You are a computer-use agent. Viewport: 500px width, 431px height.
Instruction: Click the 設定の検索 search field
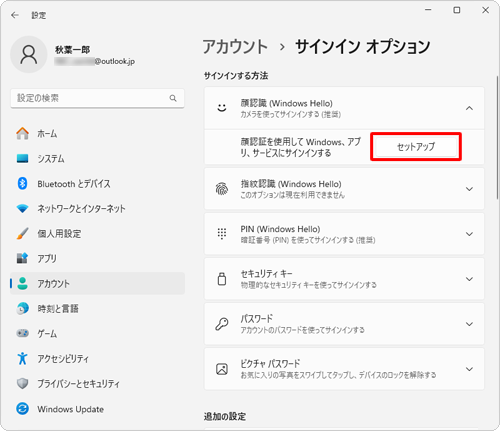click(x=97, y=98)
